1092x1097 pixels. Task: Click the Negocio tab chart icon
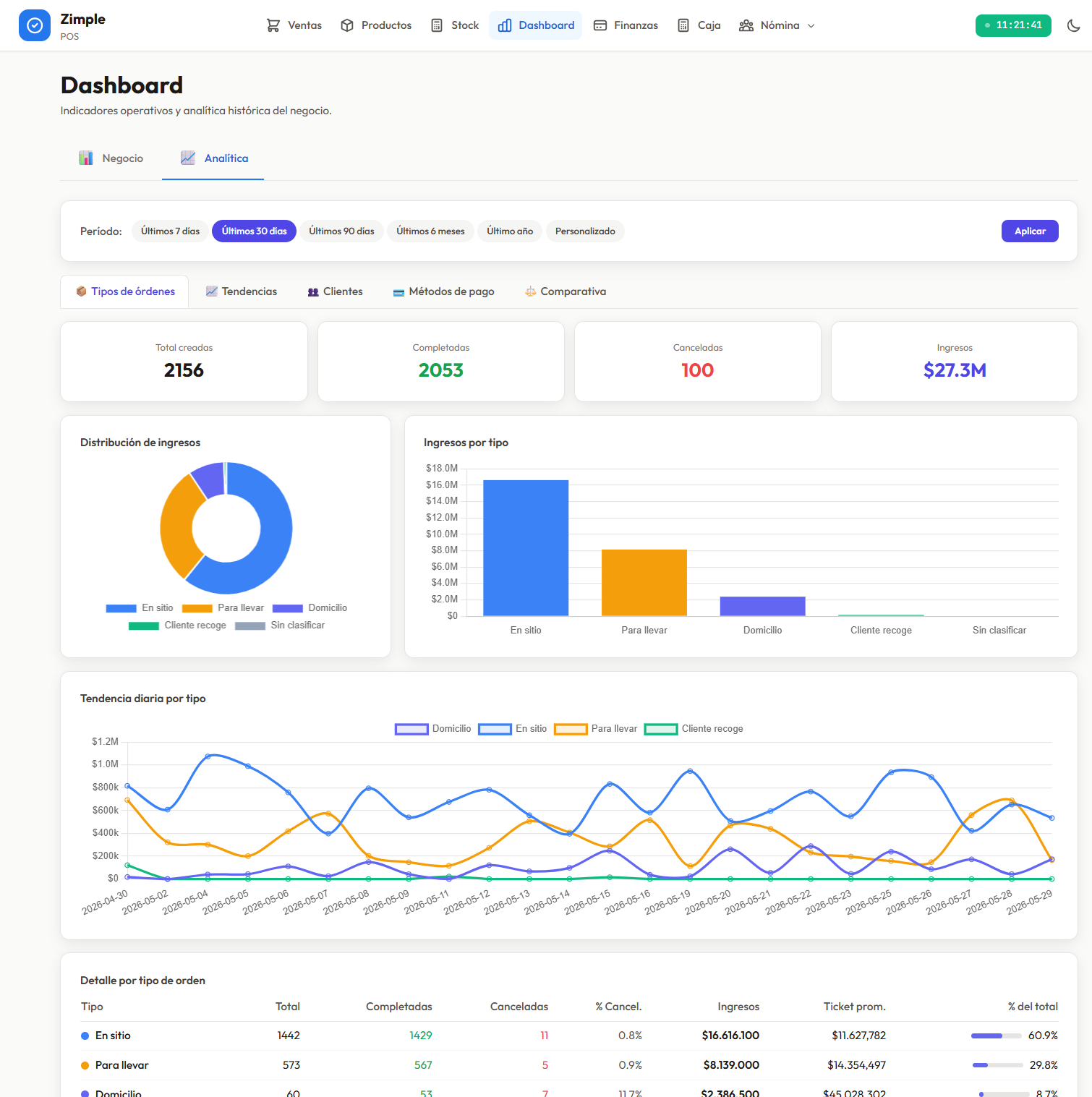coord(86,158)
